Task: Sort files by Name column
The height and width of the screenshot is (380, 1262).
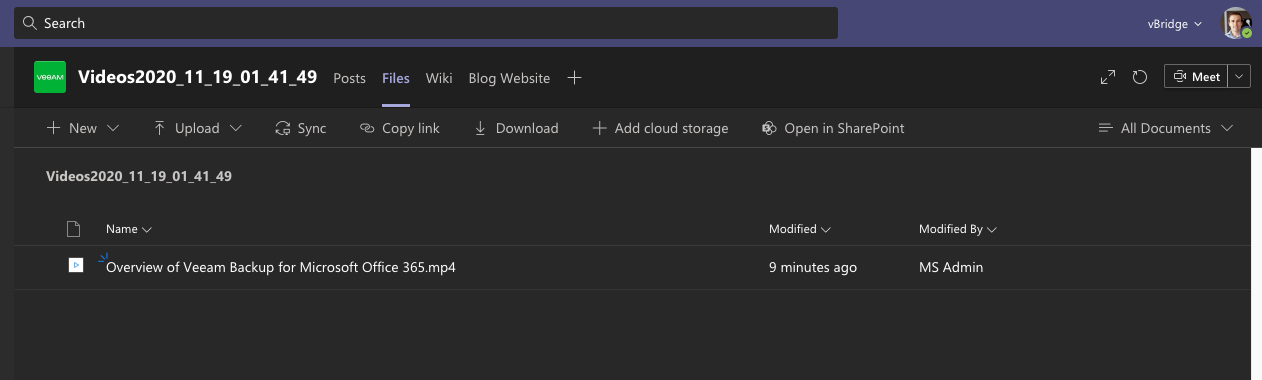Action: [x=129, y=229]
